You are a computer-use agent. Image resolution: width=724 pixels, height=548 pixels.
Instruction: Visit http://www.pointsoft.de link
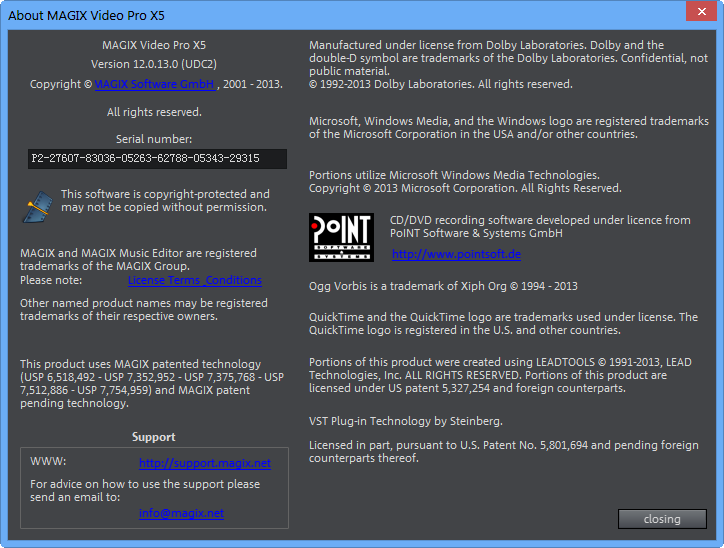[x=456, y=254]
